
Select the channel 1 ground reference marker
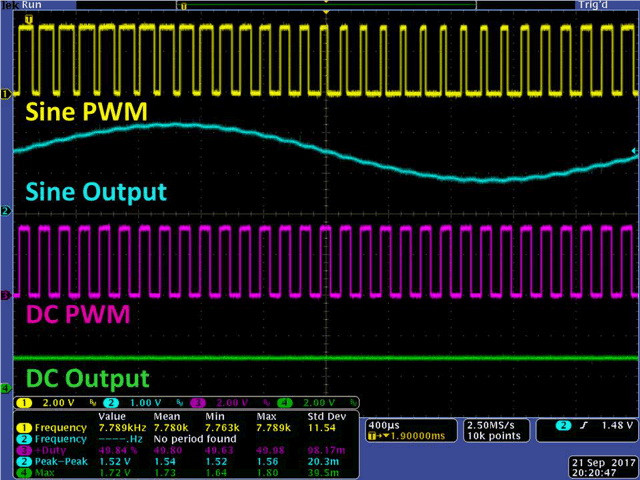click(x=5, y=94)
